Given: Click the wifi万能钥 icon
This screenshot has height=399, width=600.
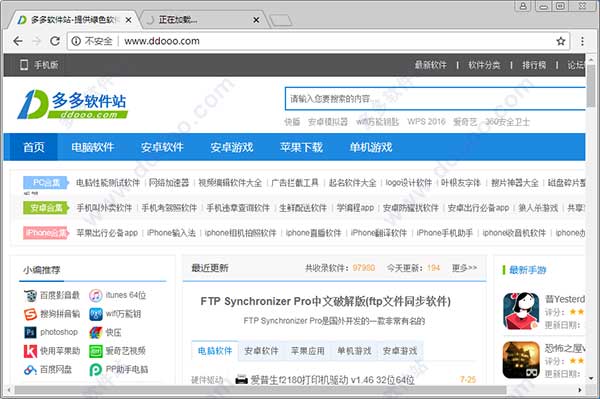Looking at the screenshot, I should 96,314.
